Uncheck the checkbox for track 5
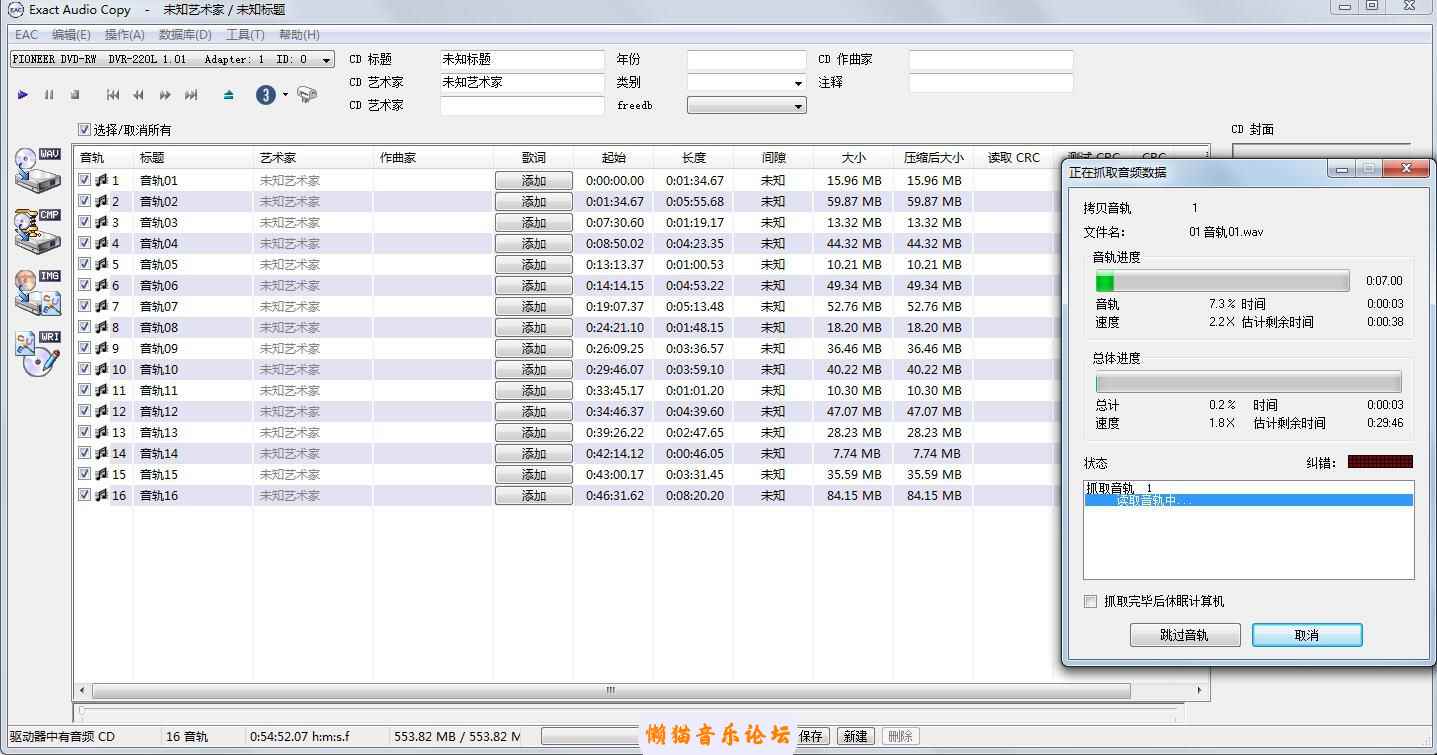1437x755 pixels. (85, 264)
